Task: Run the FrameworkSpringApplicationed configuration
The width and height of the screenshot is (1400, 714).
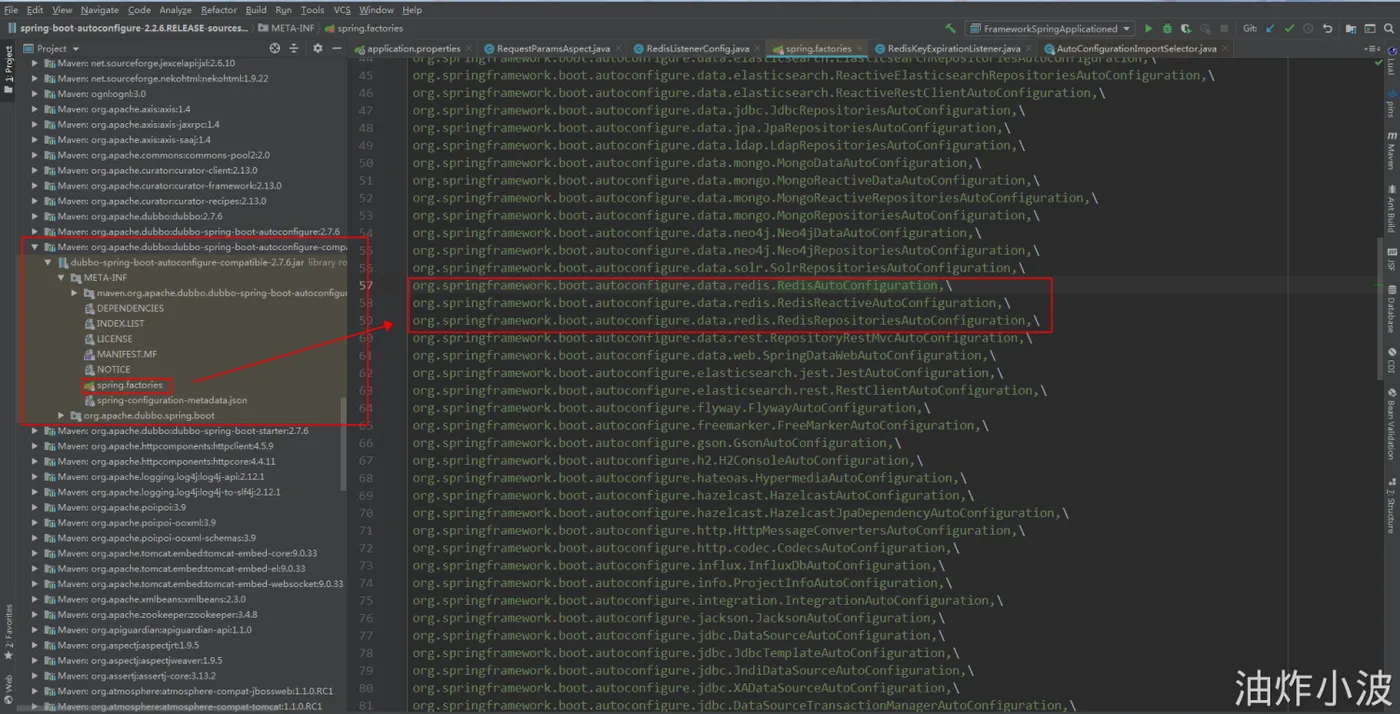Action: pyautogui.click(x=1148, y=28)
